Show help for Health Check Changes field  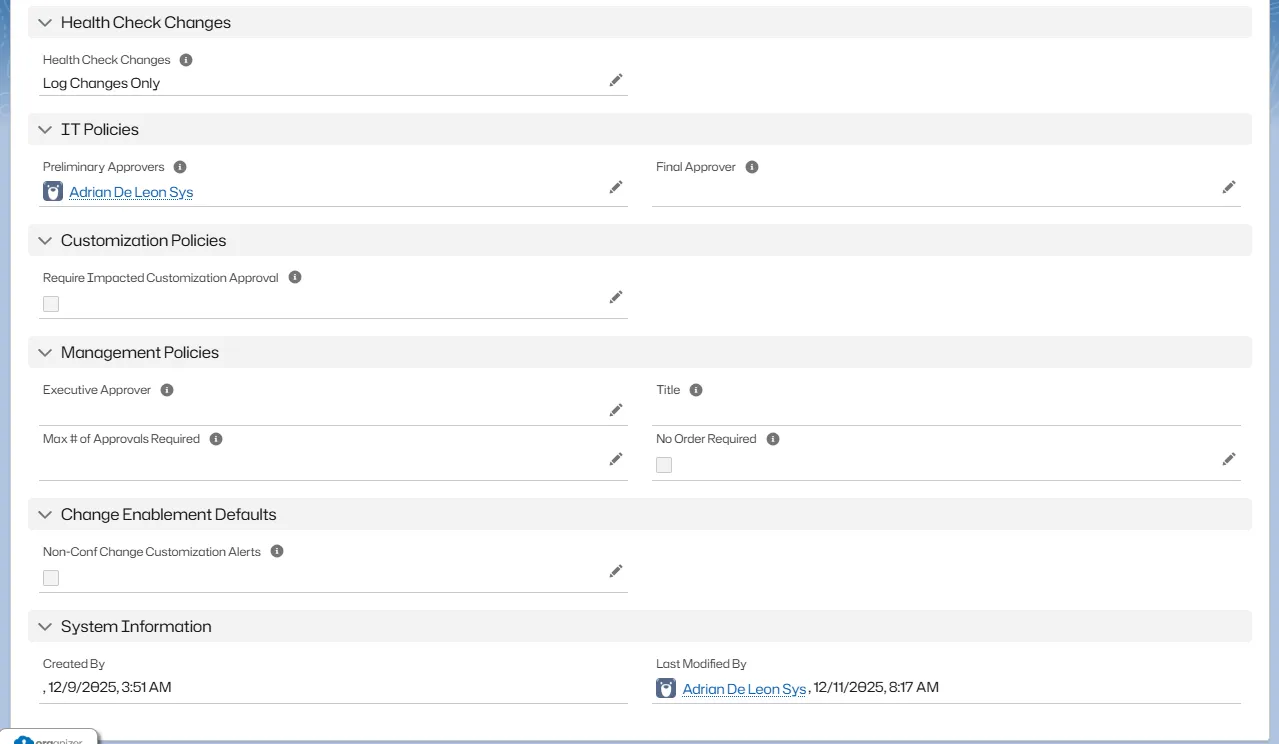pyautogui.click(x=186, y=60)
